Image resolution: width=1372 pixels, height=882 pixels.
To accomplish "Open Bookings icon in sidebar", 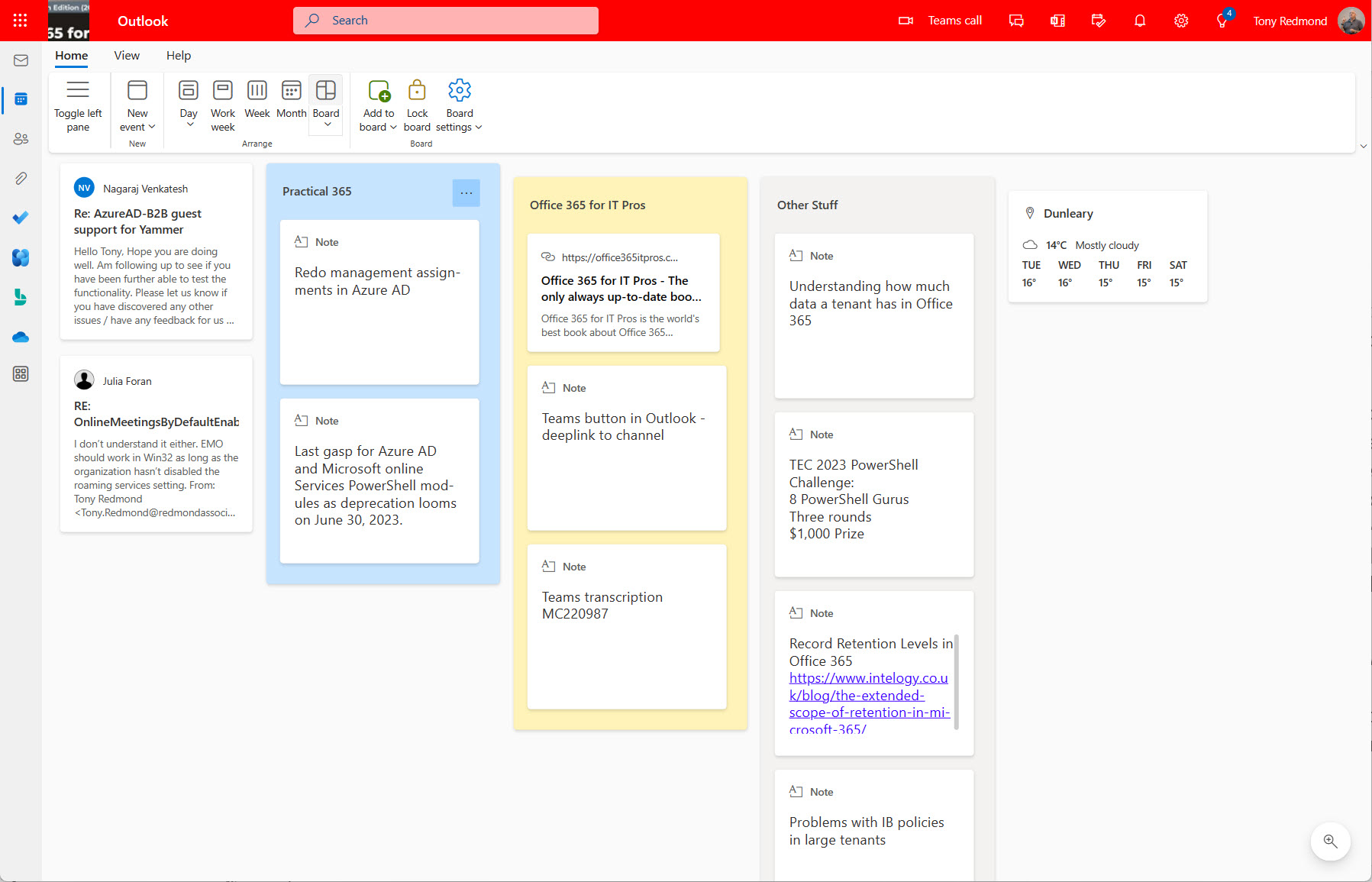I will 21,297.
